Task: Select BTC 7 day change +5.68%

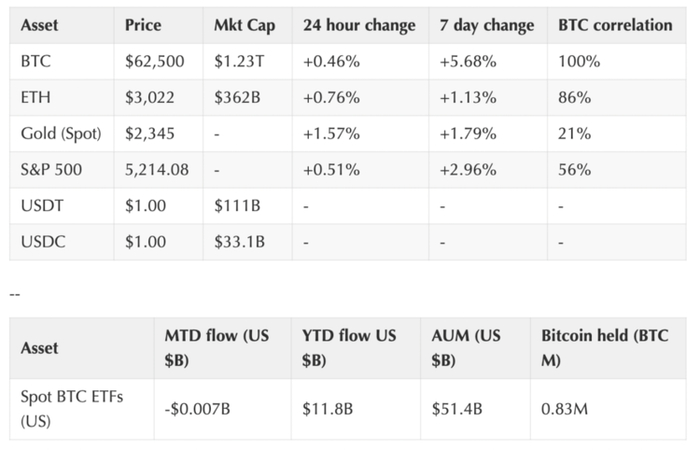Action: coord(468,61)
